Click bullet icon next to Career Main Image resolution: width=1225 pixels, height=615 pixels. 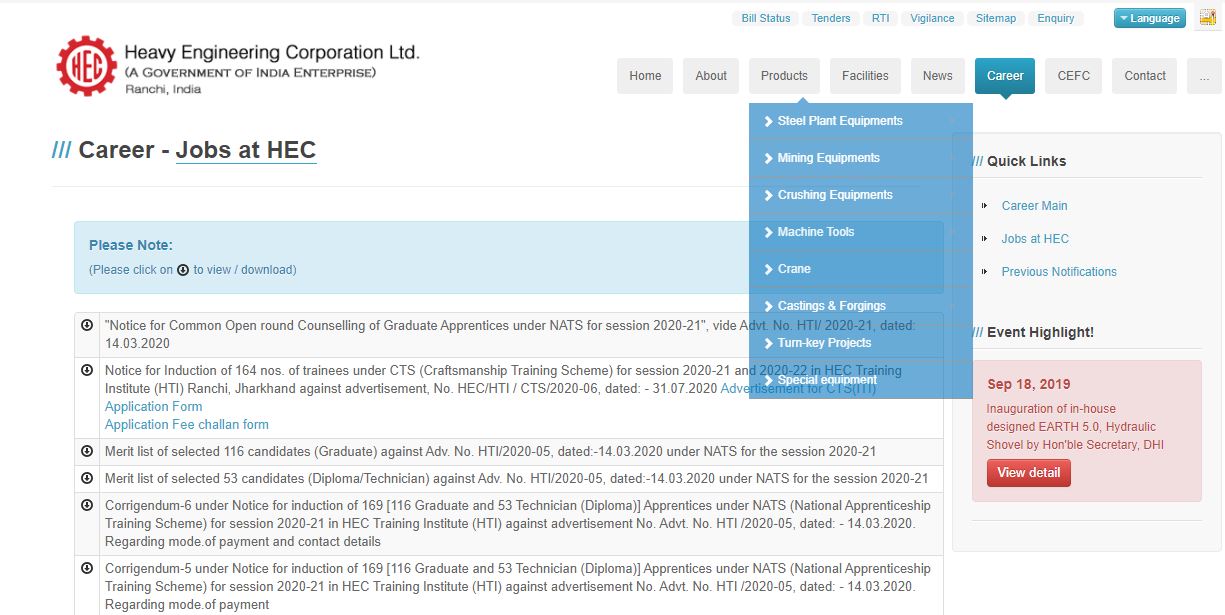[x=985, y=206]
